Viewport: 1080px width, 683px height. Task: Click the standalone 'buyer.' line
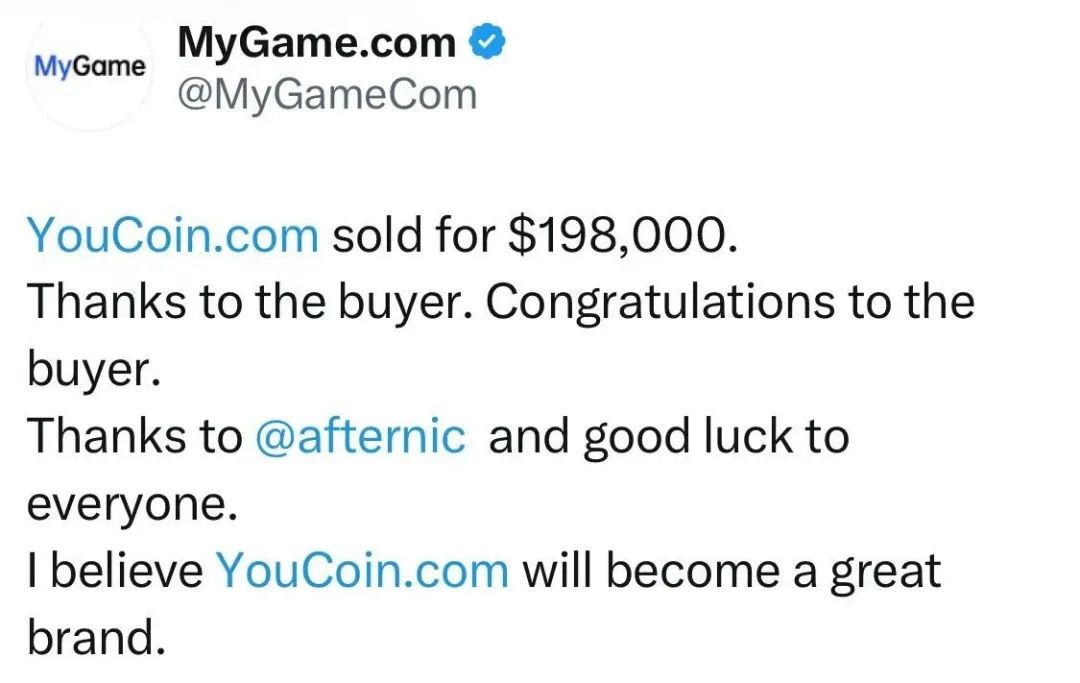pyautogui.click(x=94, y=370)
